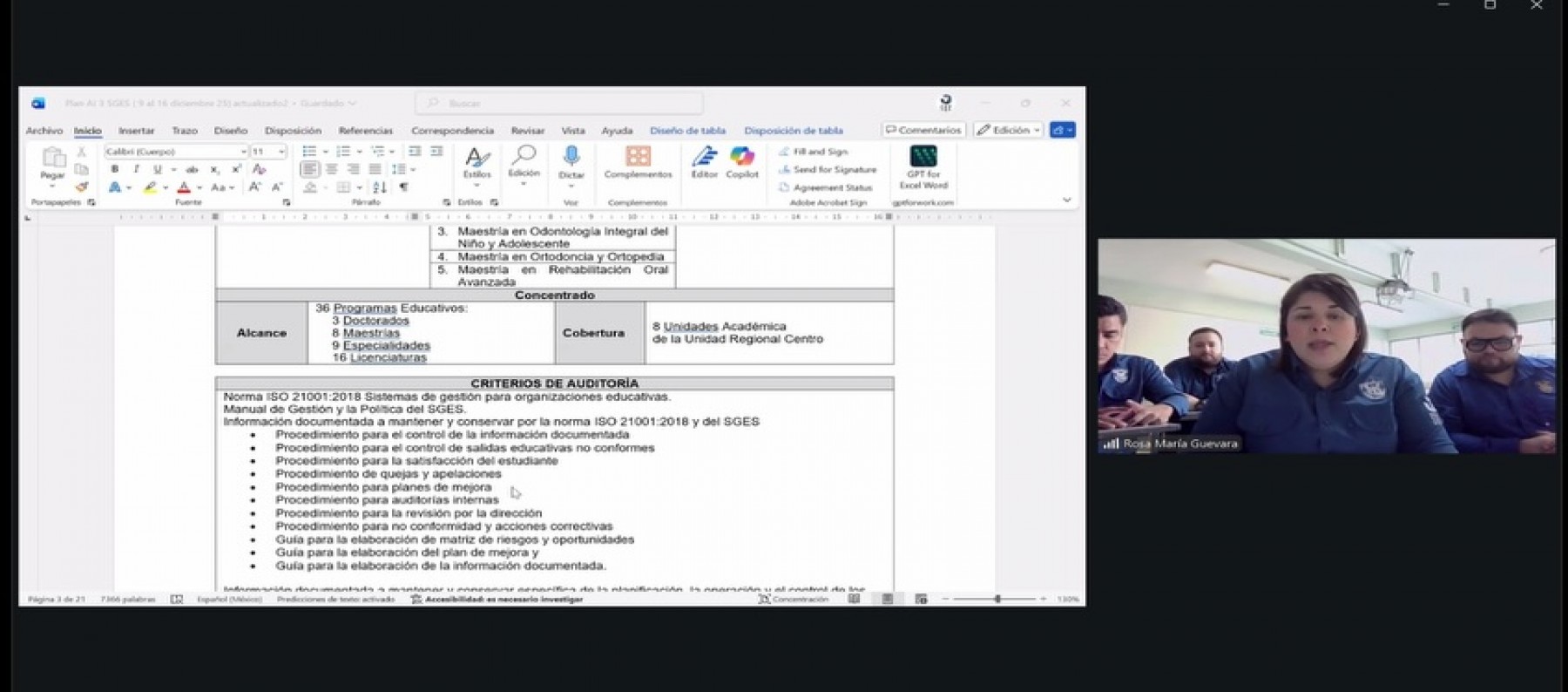Click Español (México) language indicator
1568x692 pixels.
pyautogui.click(x=229, y=600)
